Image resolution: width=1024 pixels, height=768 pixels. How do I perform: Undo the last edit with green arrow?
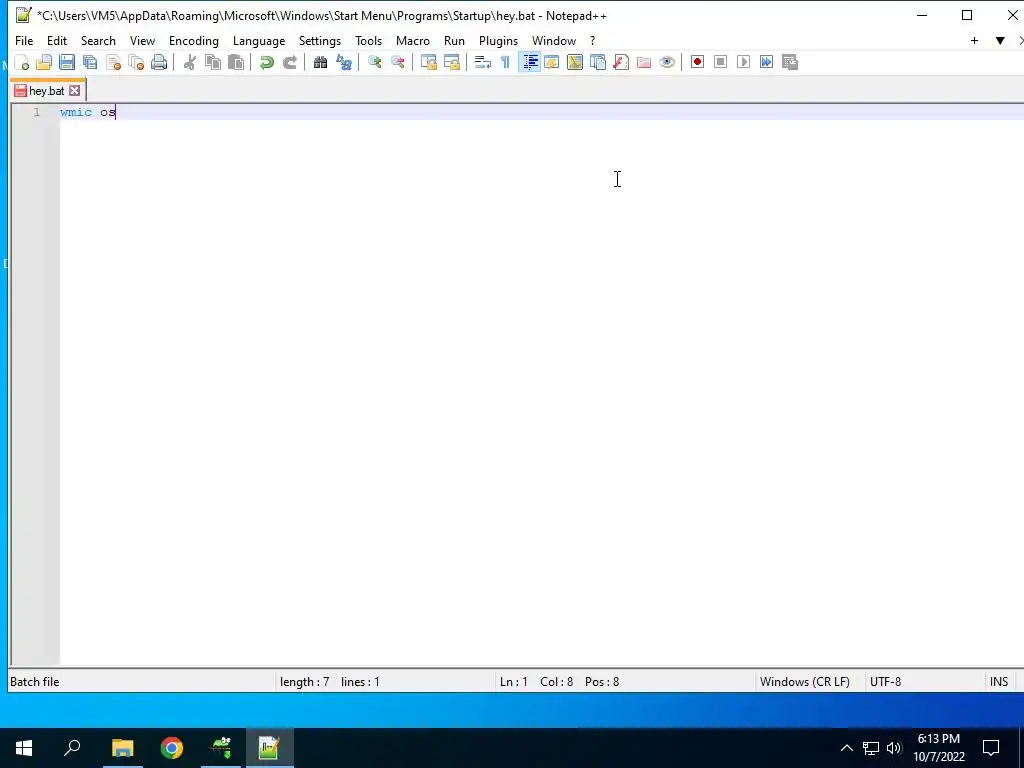266,62
